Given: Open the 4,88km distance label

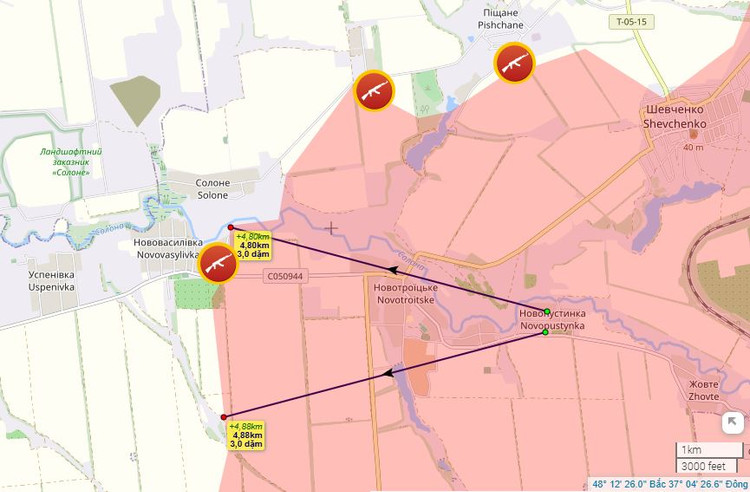Looking at the screenshot, I should 246,435.
